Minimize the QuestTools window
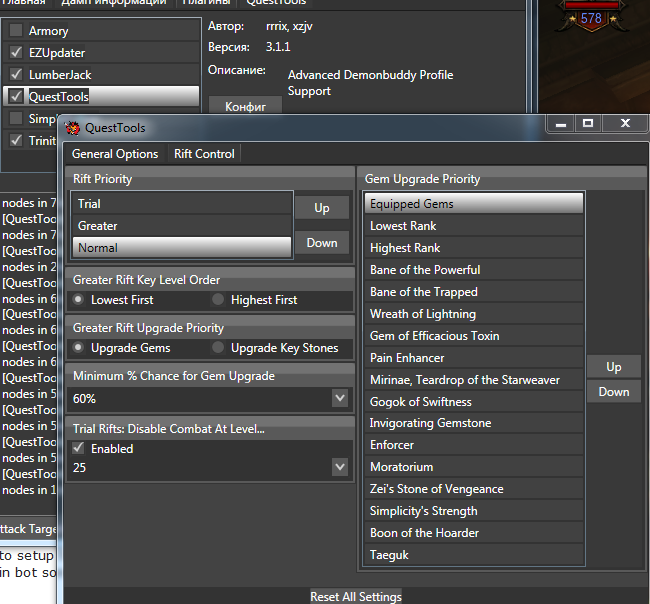Viewport: 650px width, 604px height. pyautogui.click(x=561, y=124)
